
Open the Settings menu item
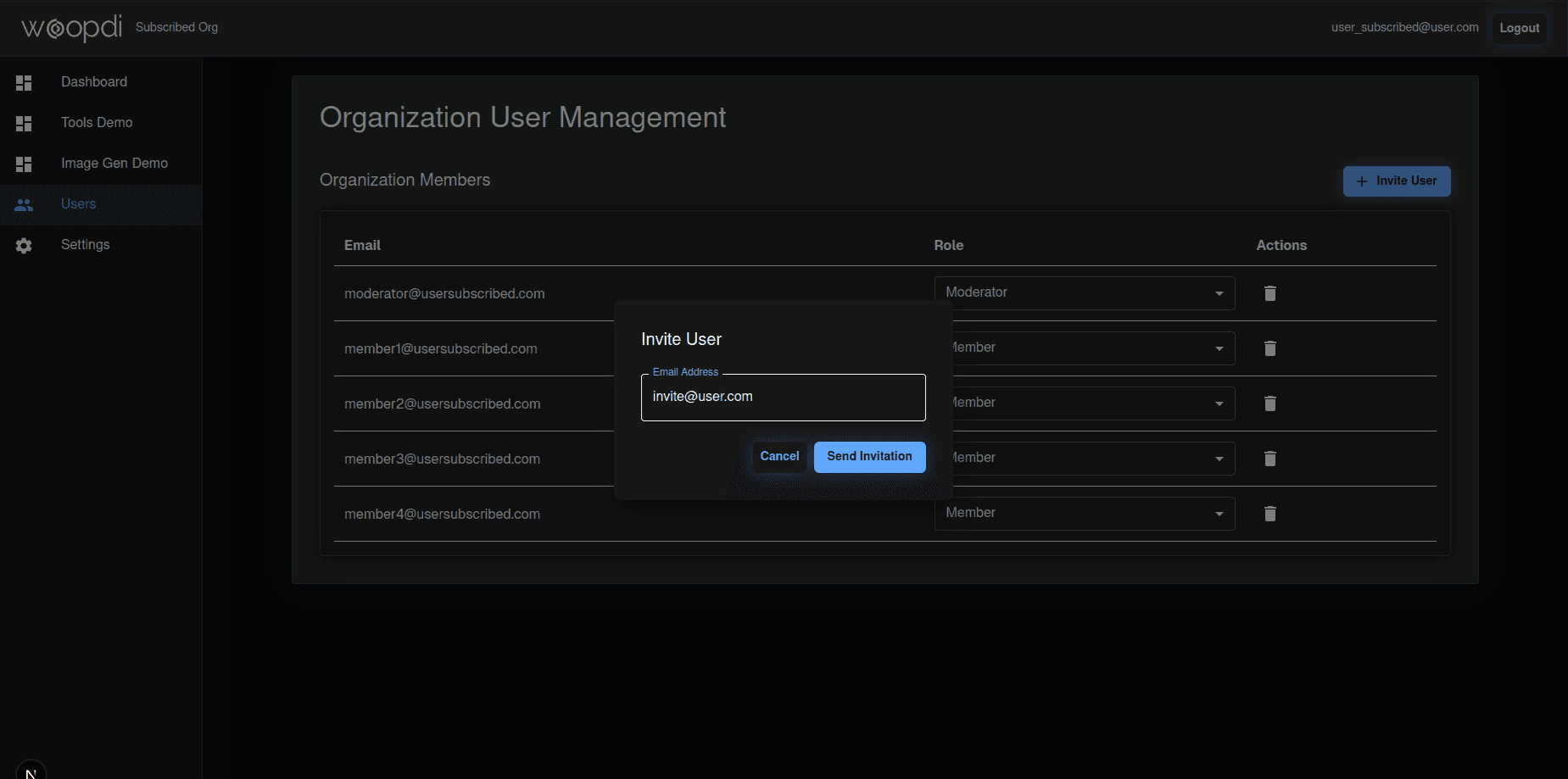point(86,245)
